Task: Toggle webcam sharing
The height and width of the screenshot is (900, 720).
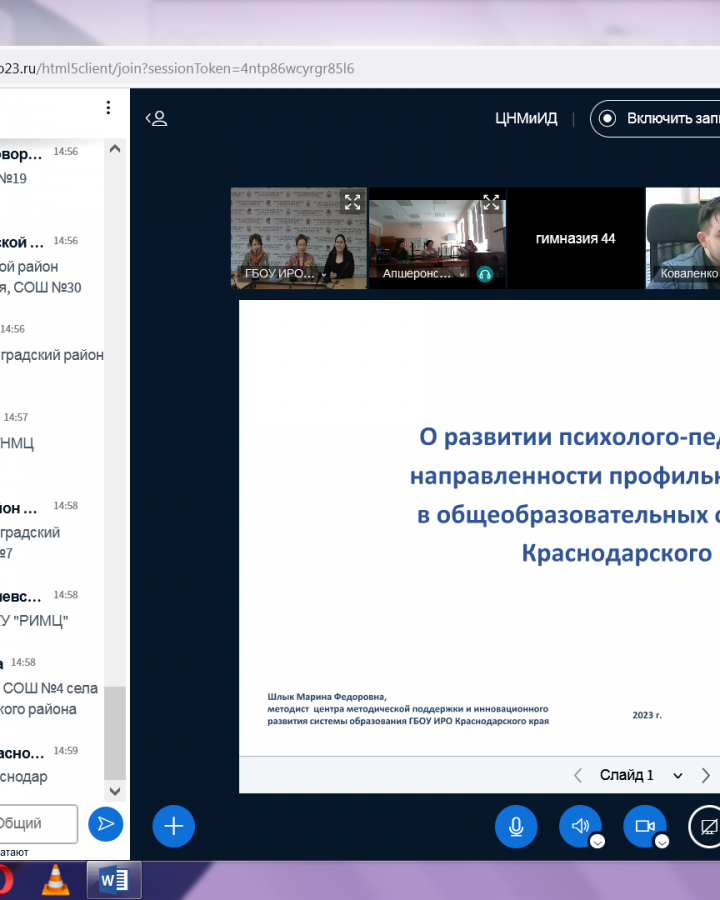Action: pos(644,826)
